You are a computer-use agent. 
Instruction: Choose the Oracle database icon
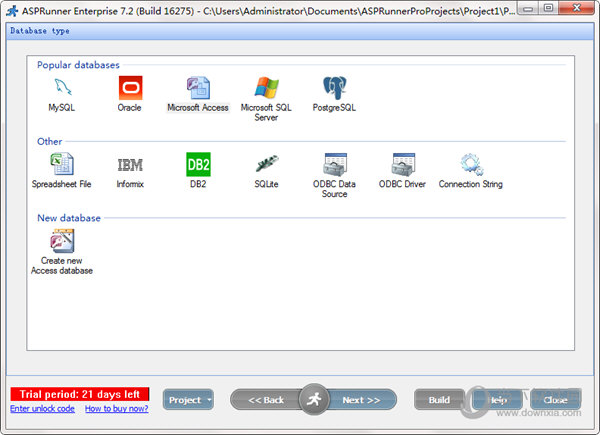(130, 88)
